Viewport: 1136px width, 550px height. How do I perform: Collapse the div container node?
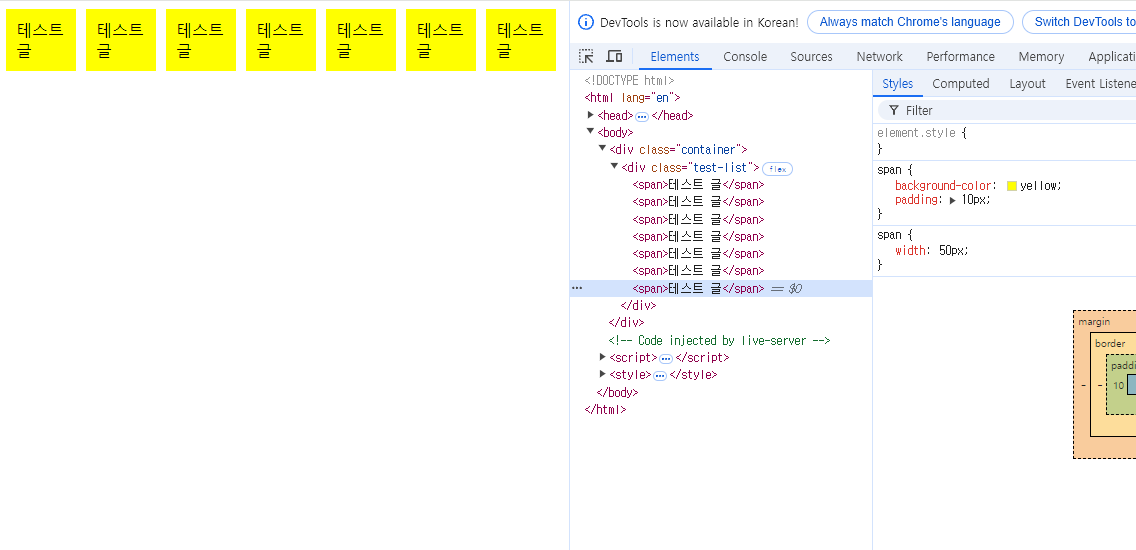pyautogui.click(x=602, y=149)
